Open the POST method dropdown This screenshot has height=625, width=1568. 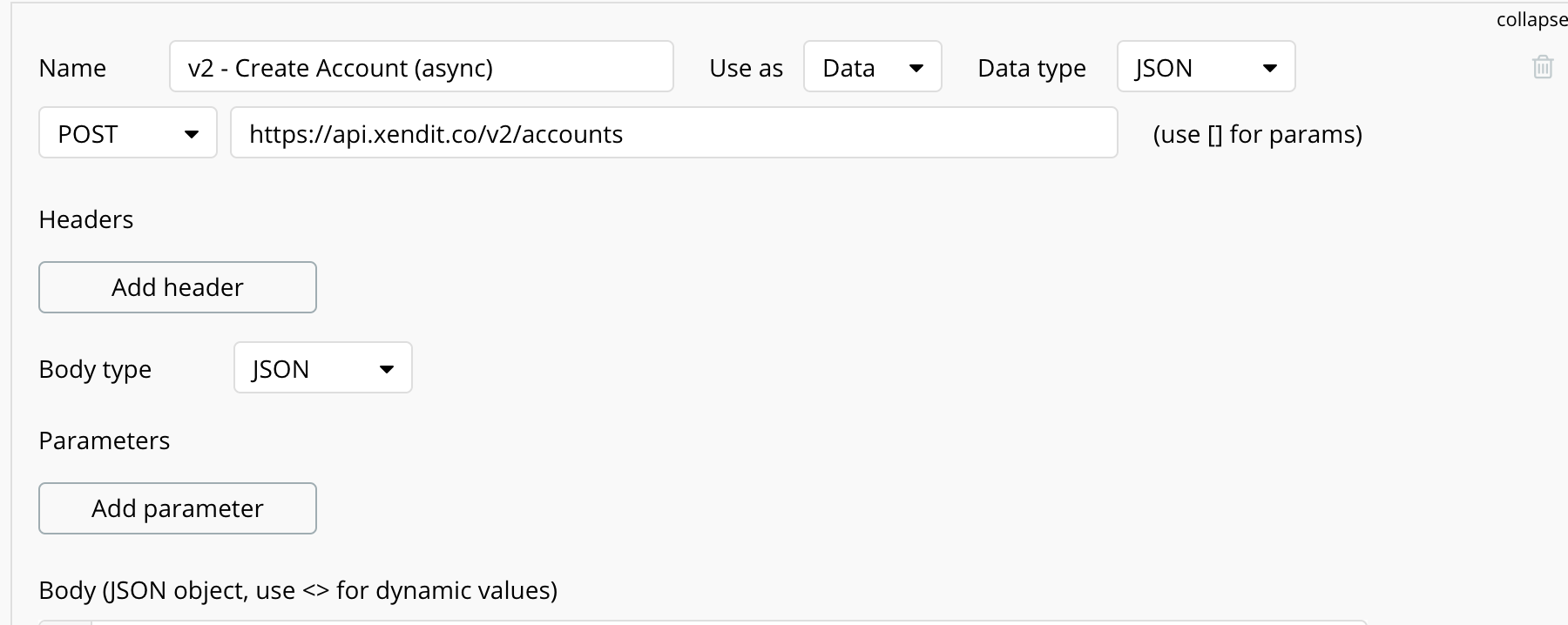coord(128,133)
